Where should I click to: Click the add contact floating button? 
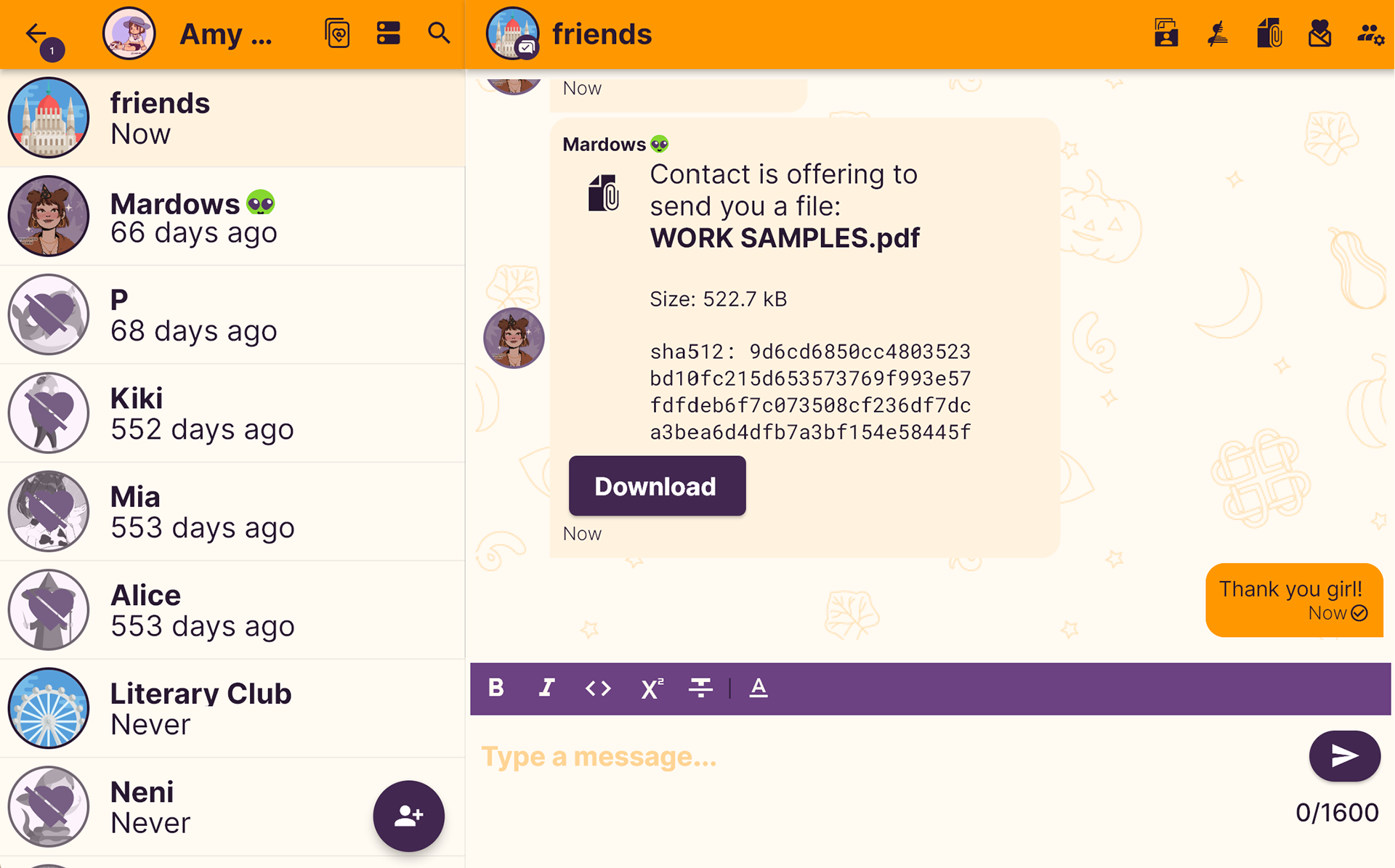pos(409,816)
